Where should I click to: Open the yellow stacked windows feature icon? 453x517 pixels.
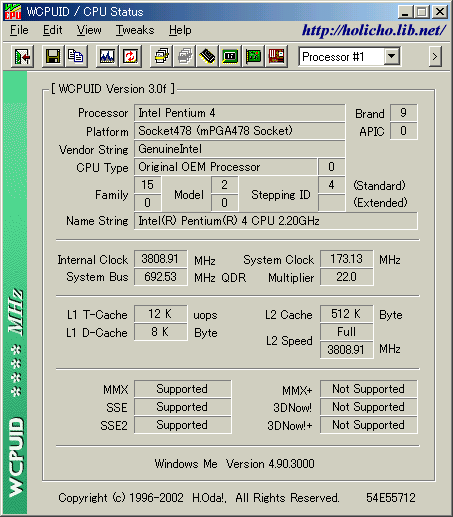[x=162, y=57]
